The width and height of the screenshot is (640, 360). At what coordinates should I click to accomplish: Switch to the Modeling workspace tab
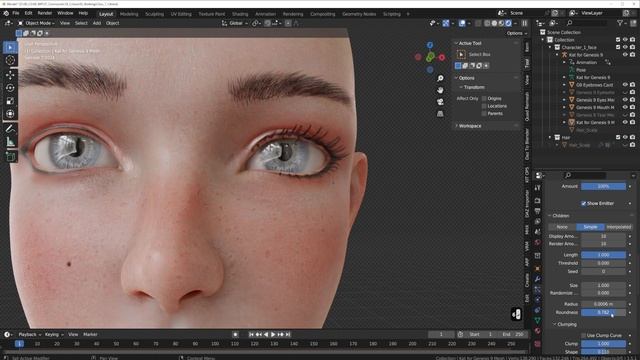[x=129, y=14]
